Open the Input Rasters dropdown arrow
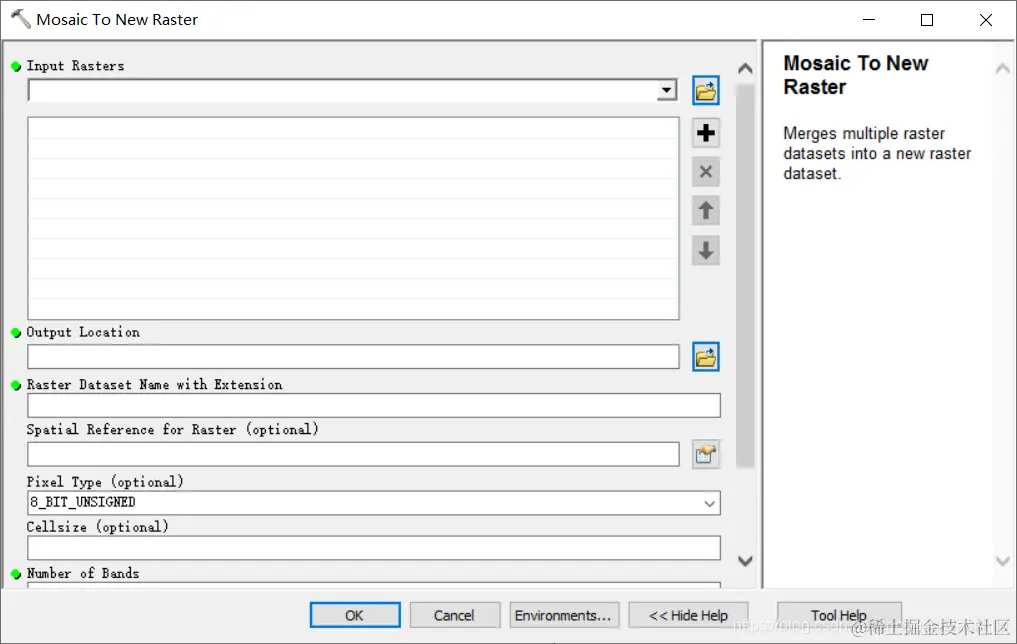The image size is (1017, 644). coord(666,90)
